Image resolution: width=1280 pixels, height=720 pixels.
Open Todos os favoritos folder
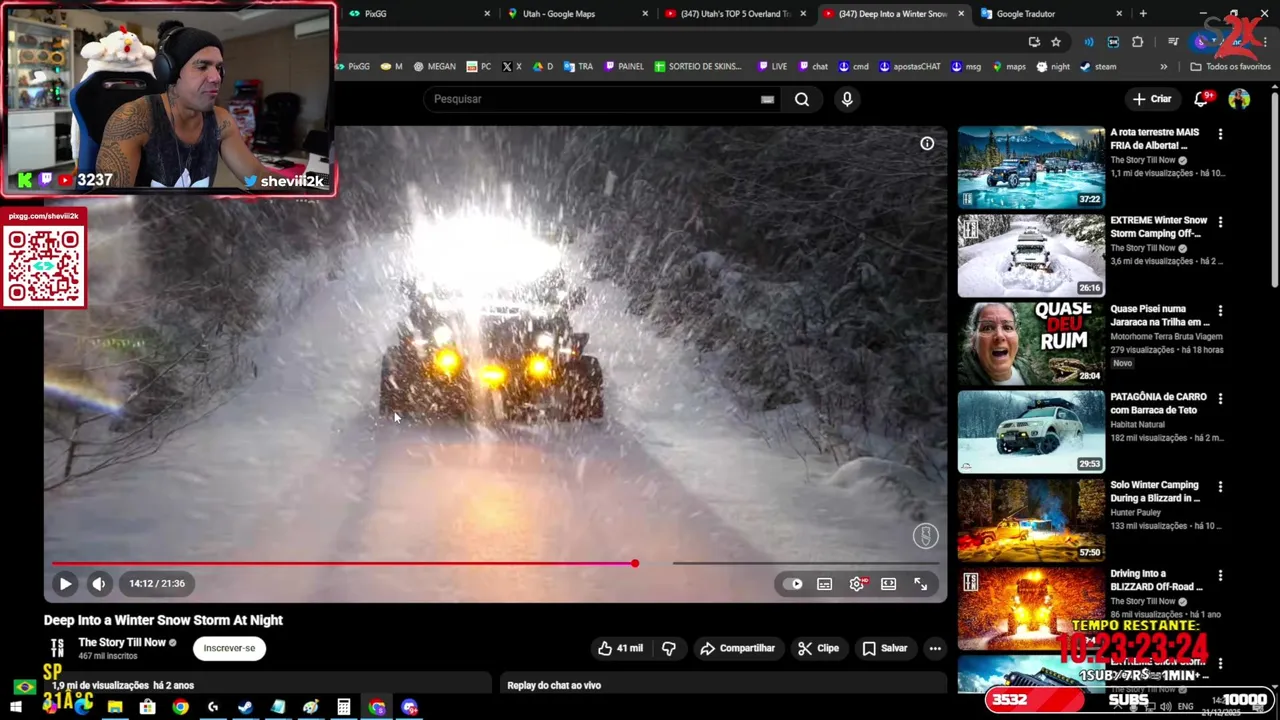pyautogui.click(x=1230, y=66)
